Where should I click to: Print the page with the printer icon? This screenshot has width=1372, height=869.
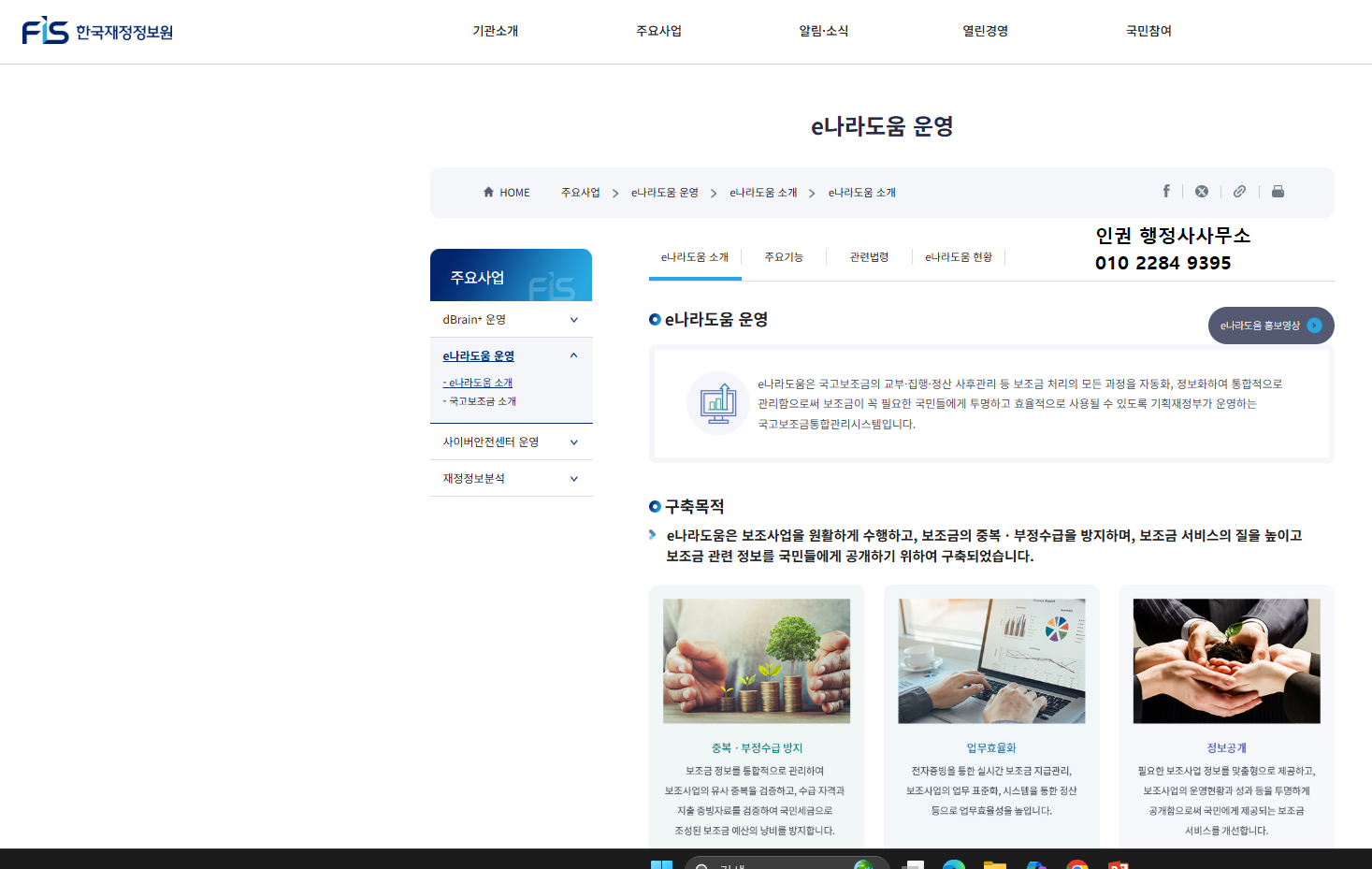pyautogui.click(x=1278, y=191)
